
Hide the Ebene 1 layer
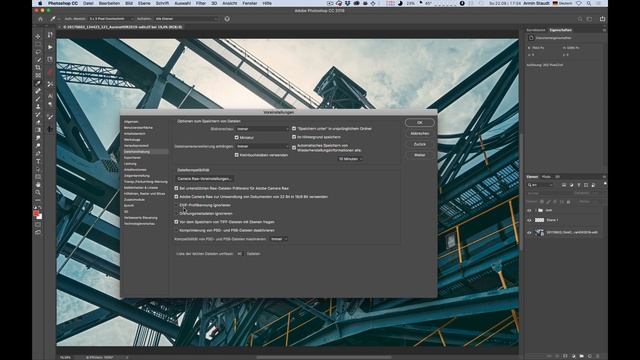529,220
